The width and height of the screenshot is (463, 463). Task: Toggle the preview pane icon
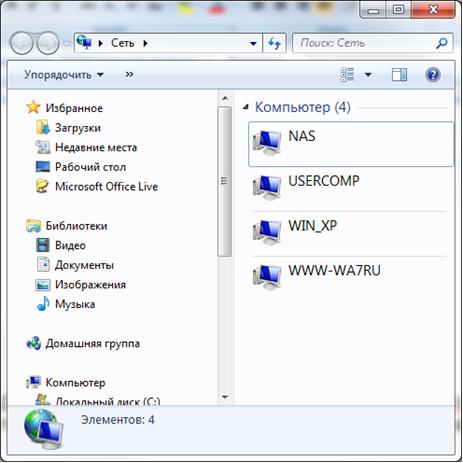coord(399,75)
